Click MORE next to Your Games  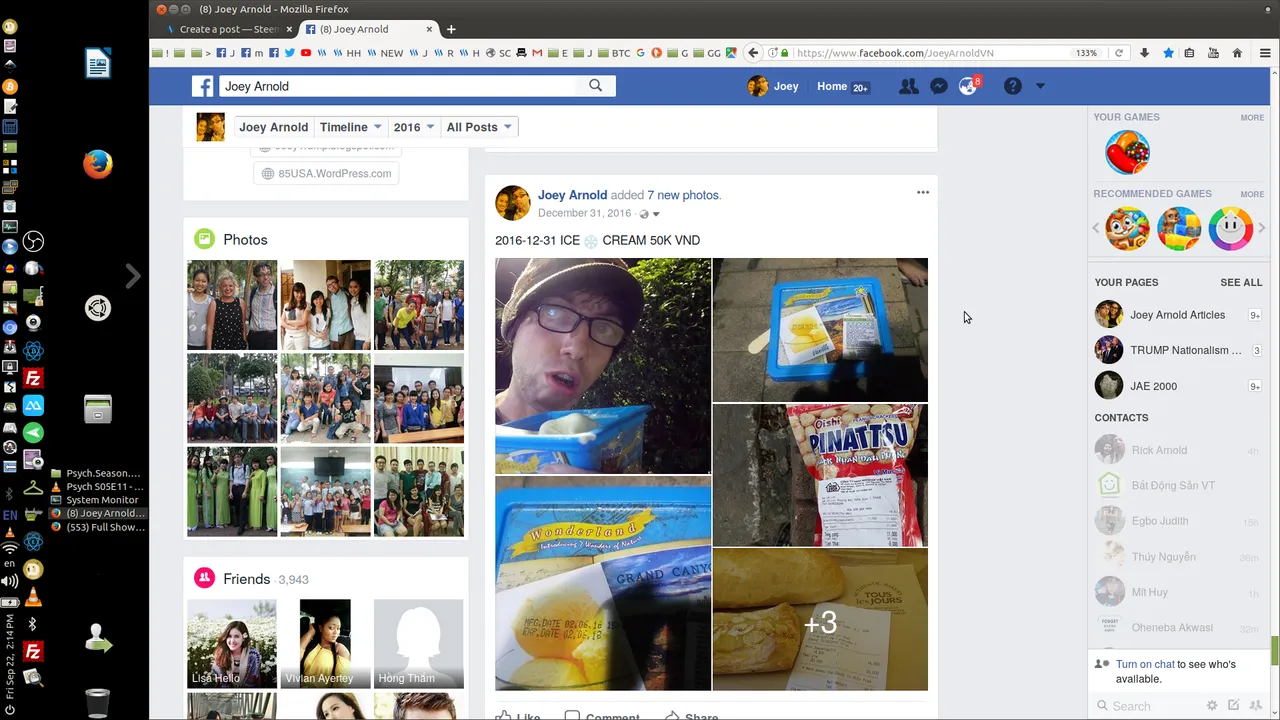tap(1252, 118)
